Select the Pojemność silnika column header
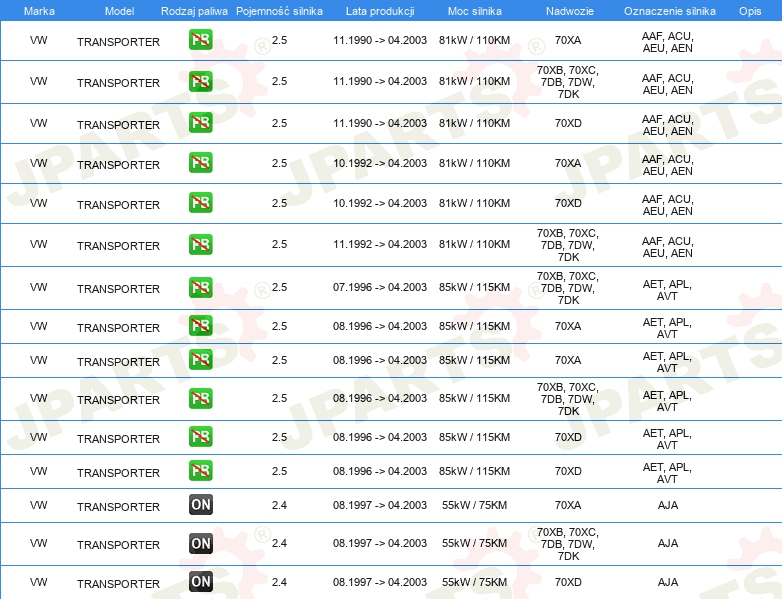The image size is (782, 599). (x=279, y=10)
